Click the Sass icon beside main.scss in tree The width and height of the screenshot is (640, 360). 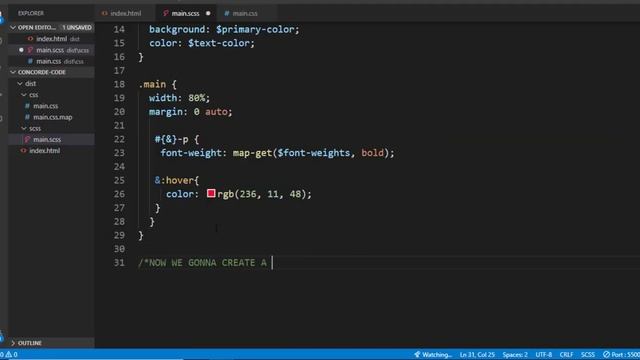[27, 139]
